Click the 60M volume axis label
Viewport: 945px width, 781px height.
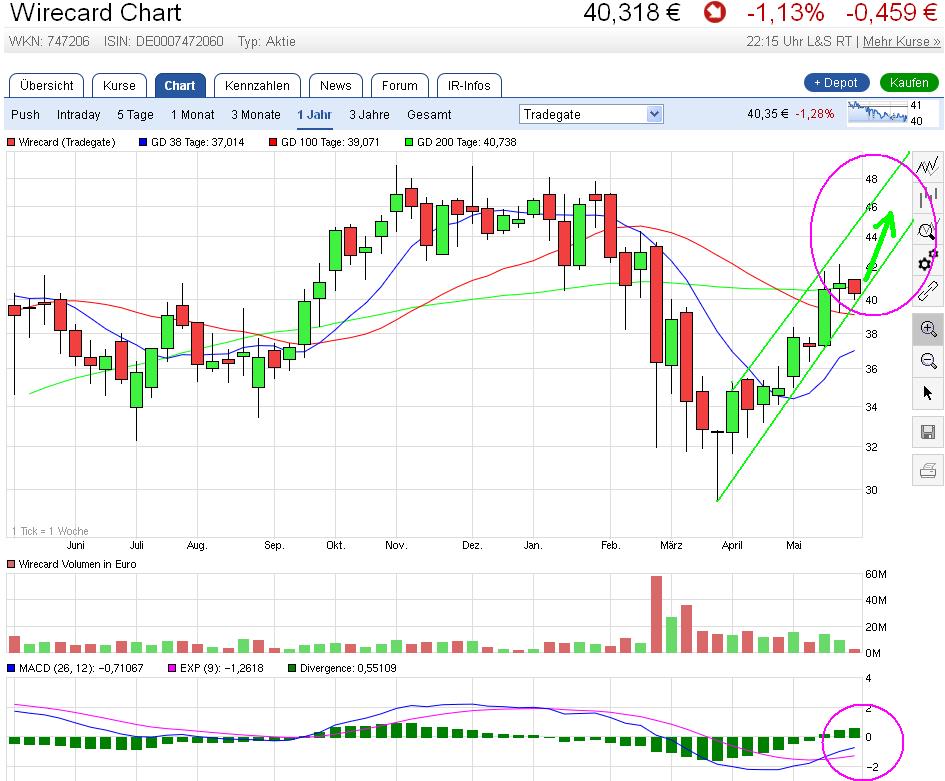click(x=876, y=574)
